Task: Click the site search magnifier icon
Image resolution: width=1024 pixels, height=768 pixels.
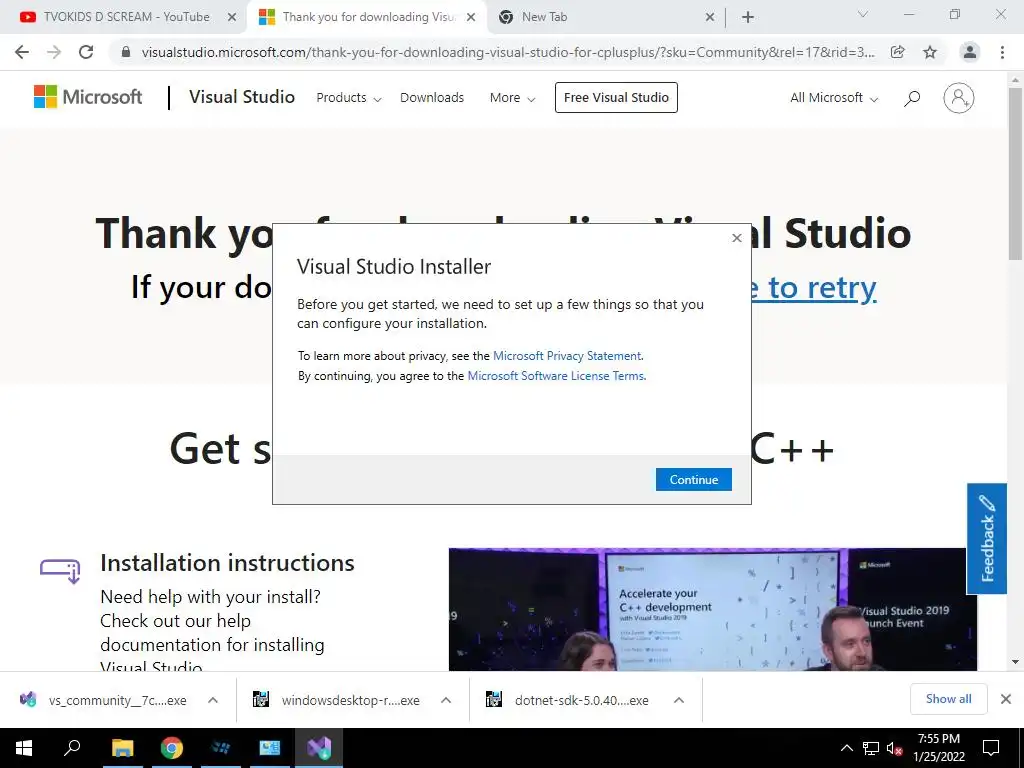Action: [912, 98]
